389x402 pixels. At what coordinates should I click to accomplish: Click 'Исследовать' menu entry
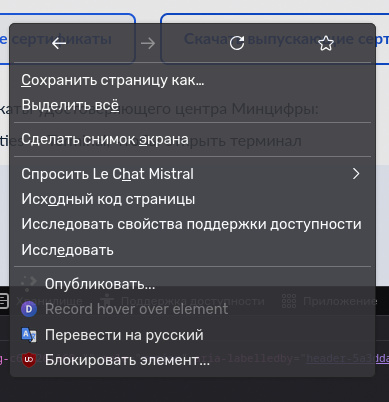pos(192,250)
